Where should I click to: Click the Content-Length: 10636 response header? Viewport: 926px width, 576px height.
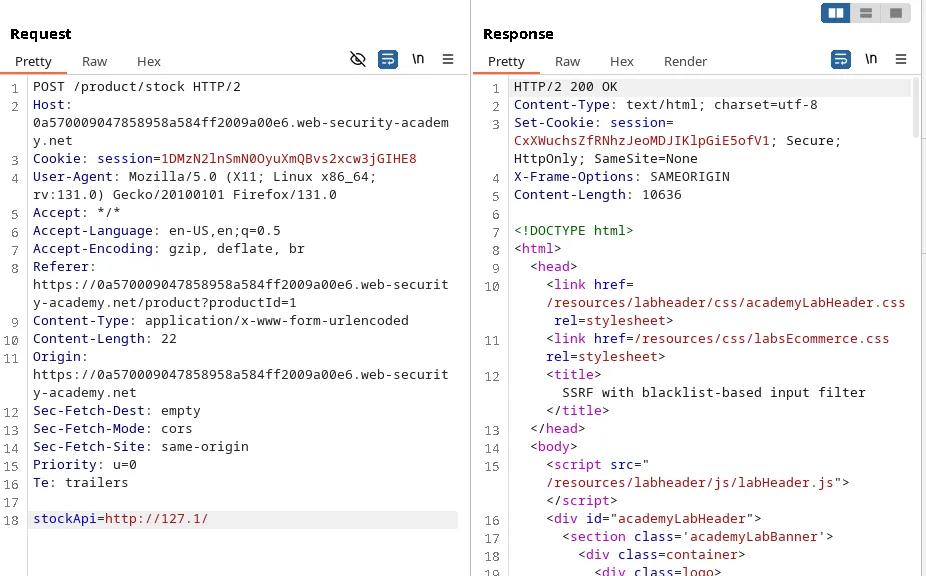point(597,195)
